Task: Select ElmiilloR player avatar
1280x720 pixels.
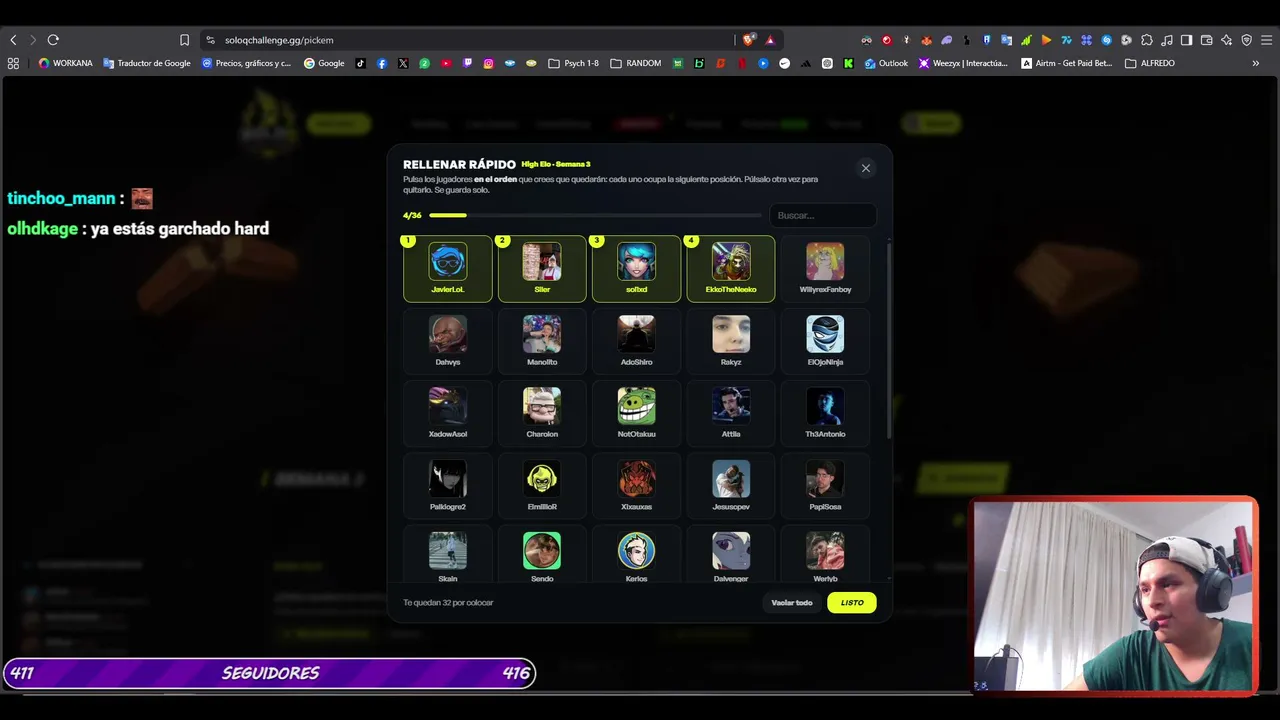Action: [542, 479]
